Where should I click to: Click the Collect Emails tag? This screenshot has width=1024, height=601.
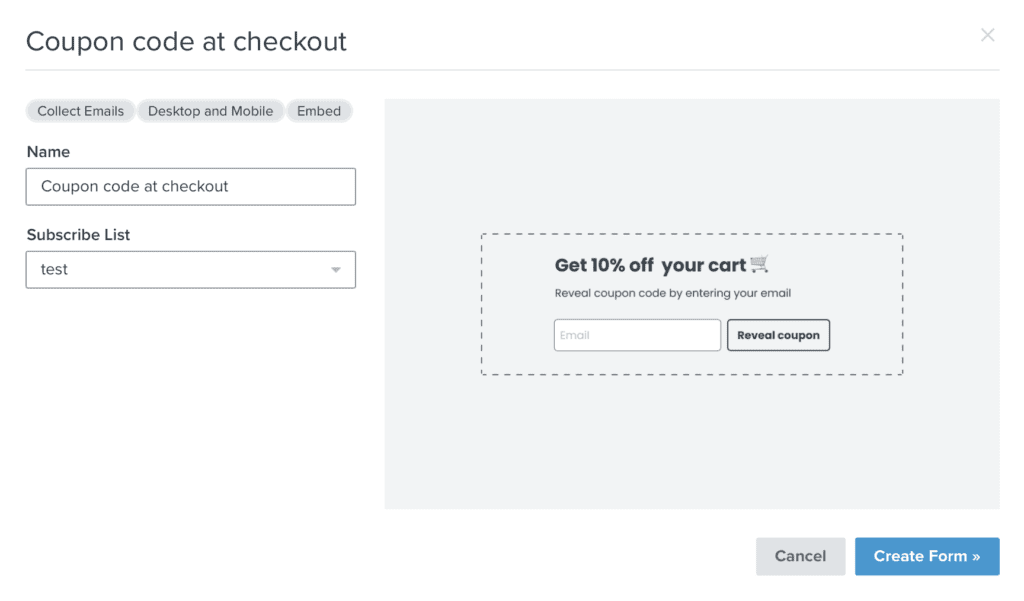point(80,111)
